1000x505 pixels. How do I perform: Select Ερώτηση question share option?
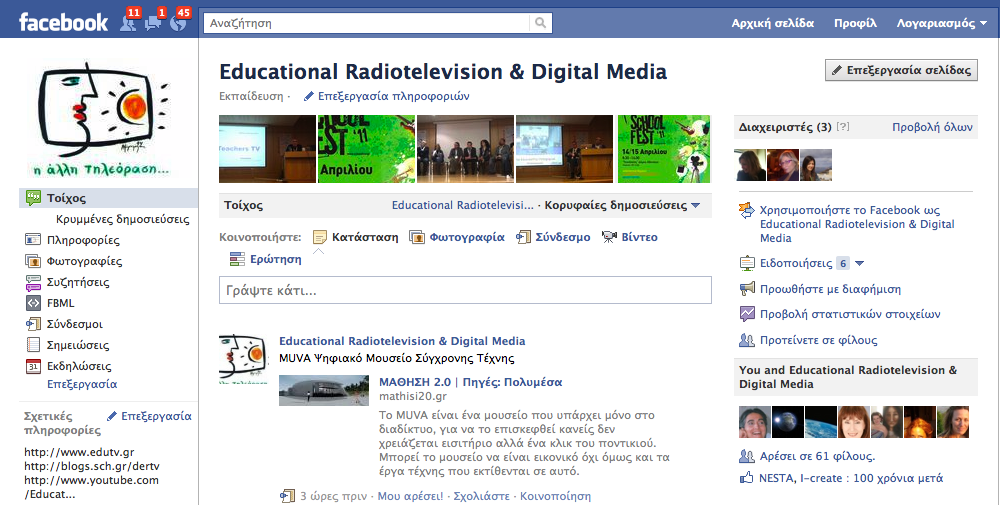[x=265, y=260]
